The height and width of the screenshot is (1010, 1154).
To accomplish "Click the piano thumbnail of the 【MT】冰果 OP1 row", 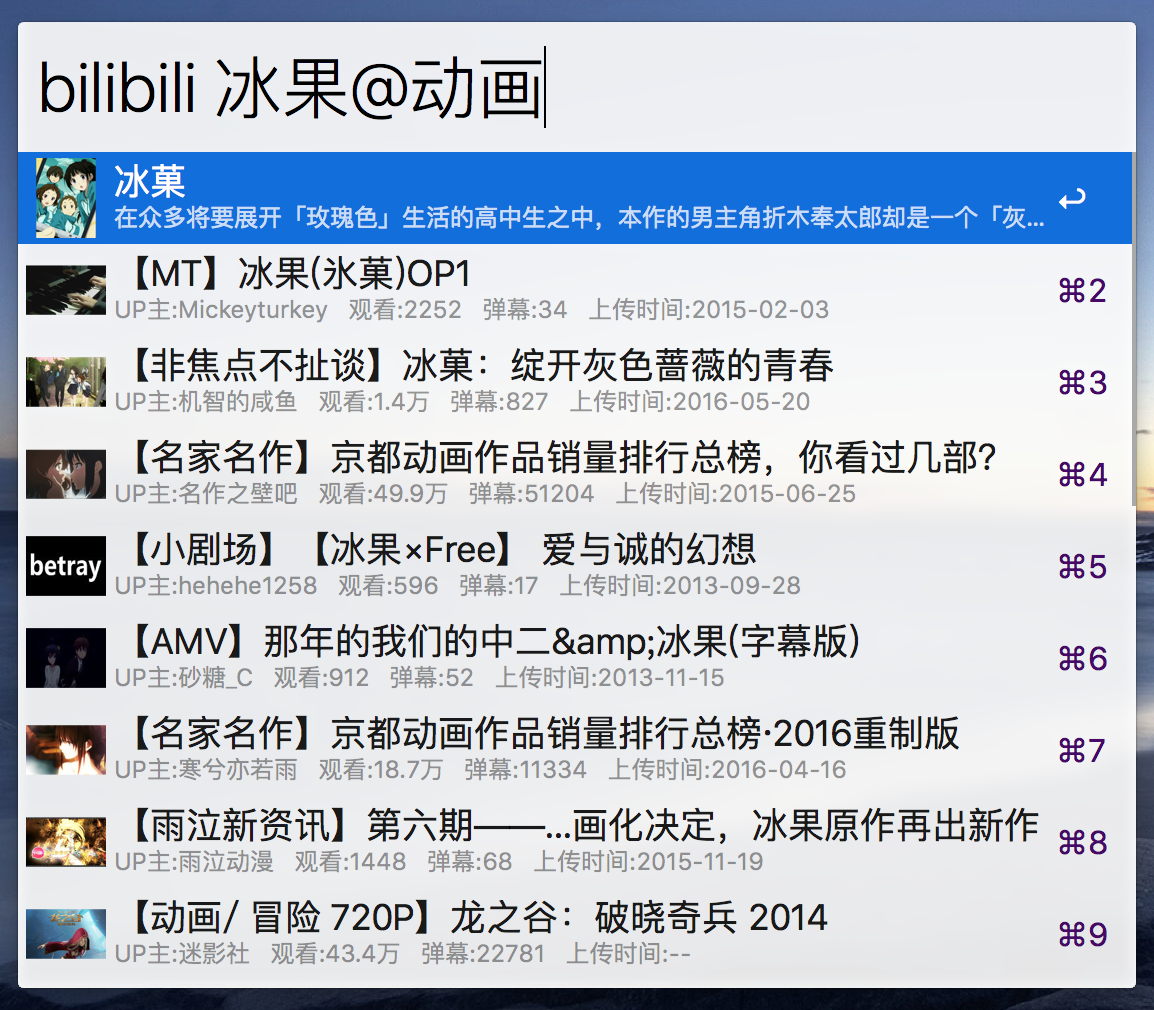I will 66,290.
